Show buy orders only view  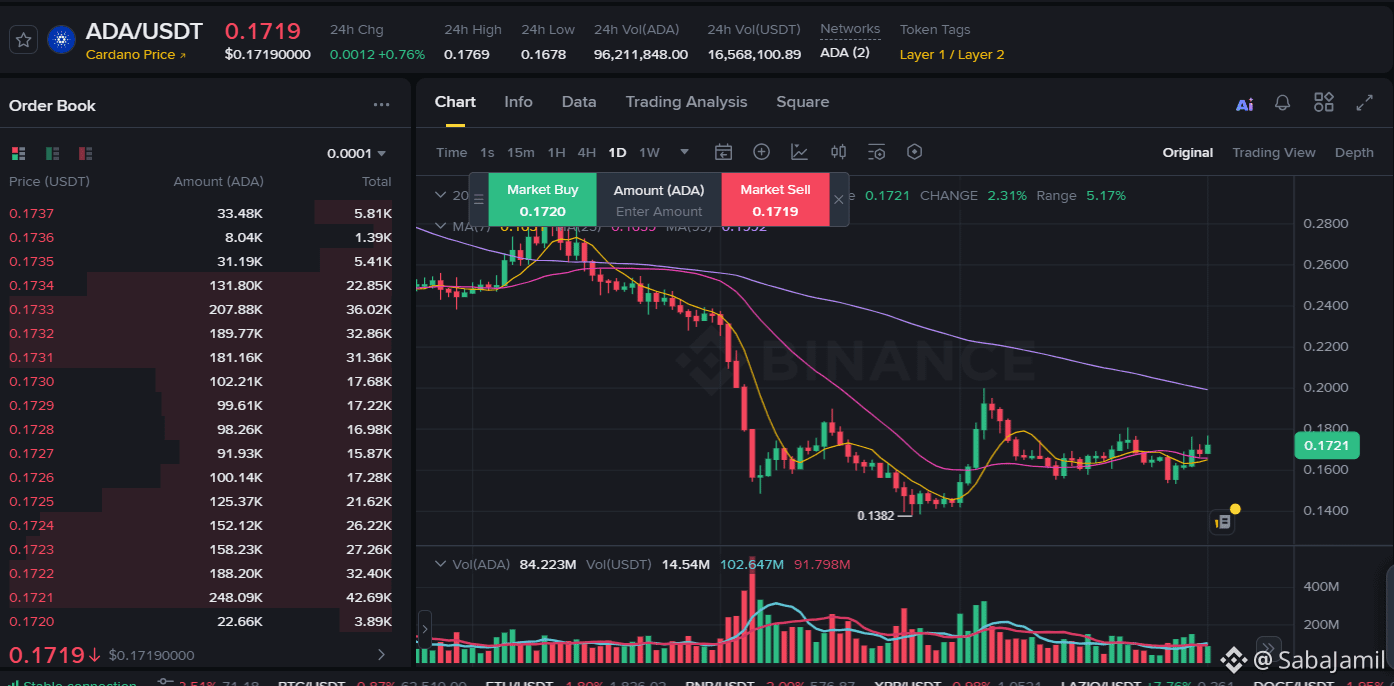click(52, 153)
